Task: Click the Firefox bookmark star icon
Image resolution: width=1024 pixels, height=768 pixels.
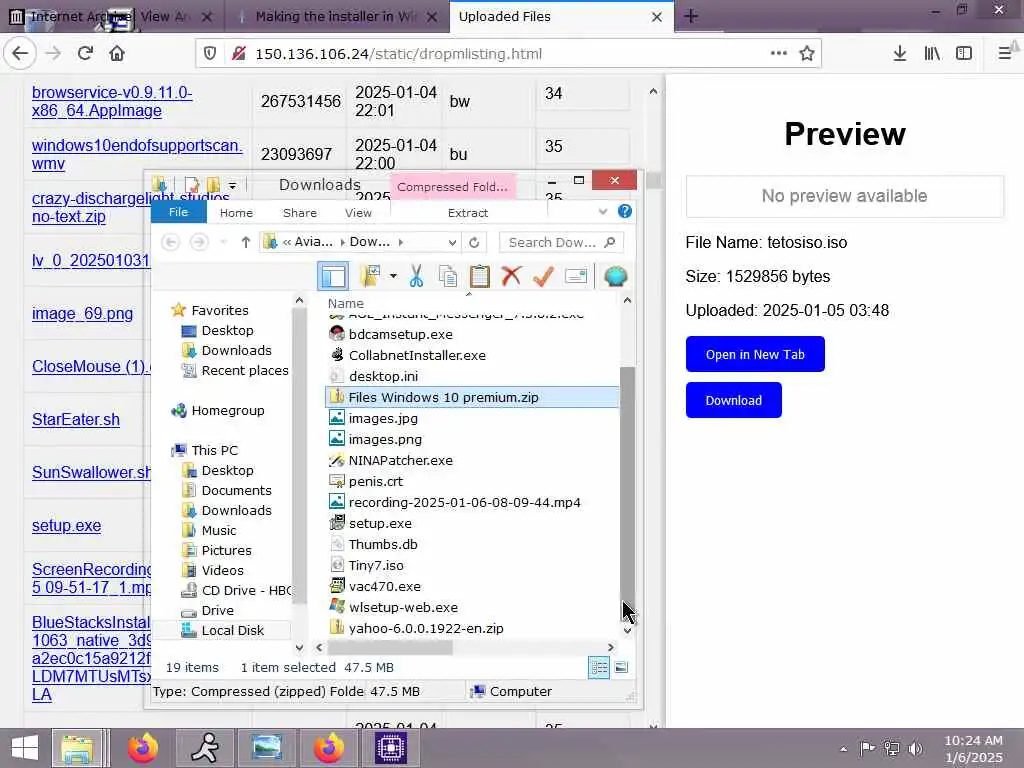Action: point(807,54)
